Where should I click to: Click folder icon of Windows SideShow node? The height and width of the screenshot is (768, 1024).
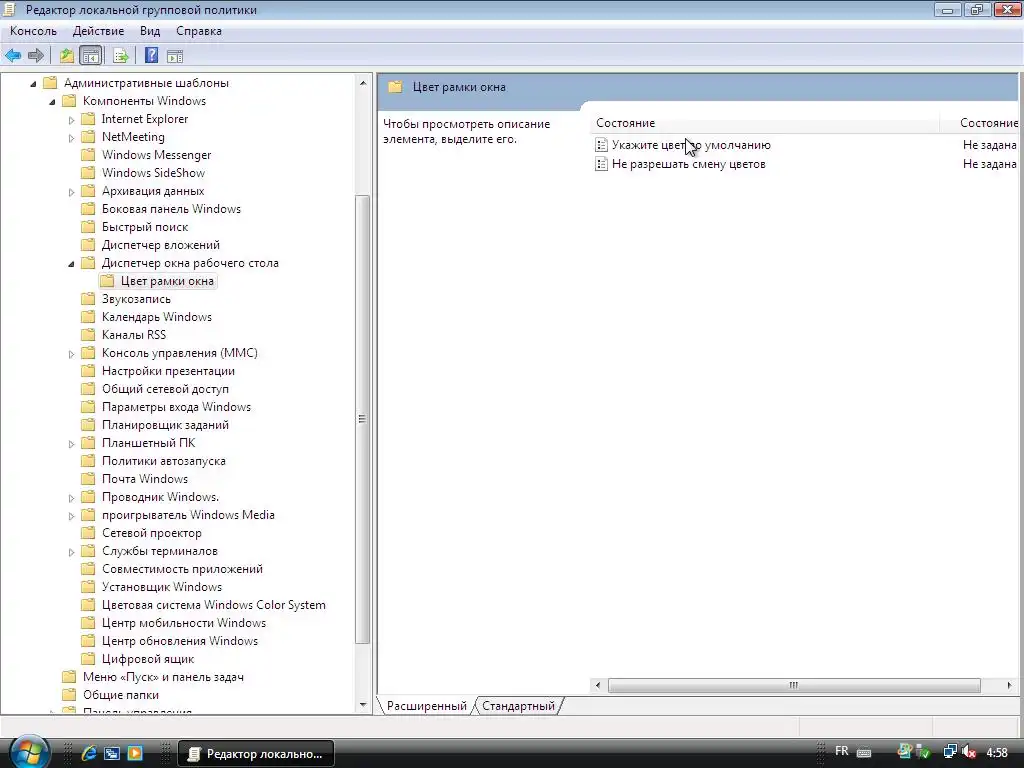(88, 173)
